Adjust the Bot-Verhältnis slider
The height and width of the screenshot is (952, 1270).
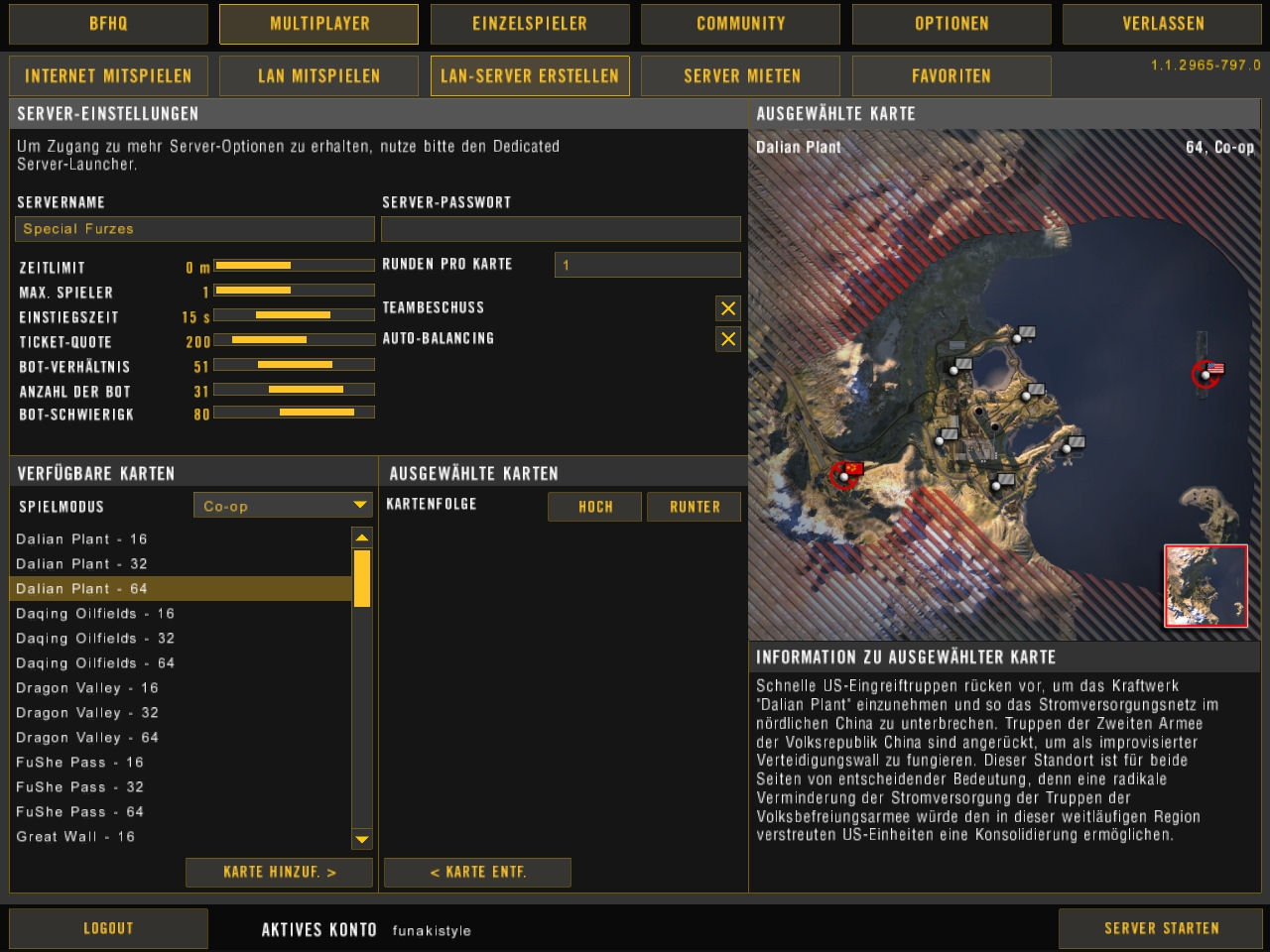[294, 365]
